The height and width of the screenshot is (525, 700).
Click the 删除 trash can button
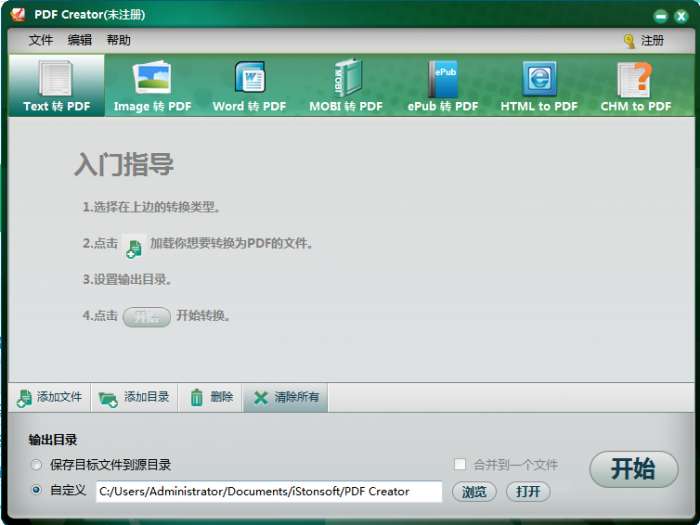coord(197,397)
